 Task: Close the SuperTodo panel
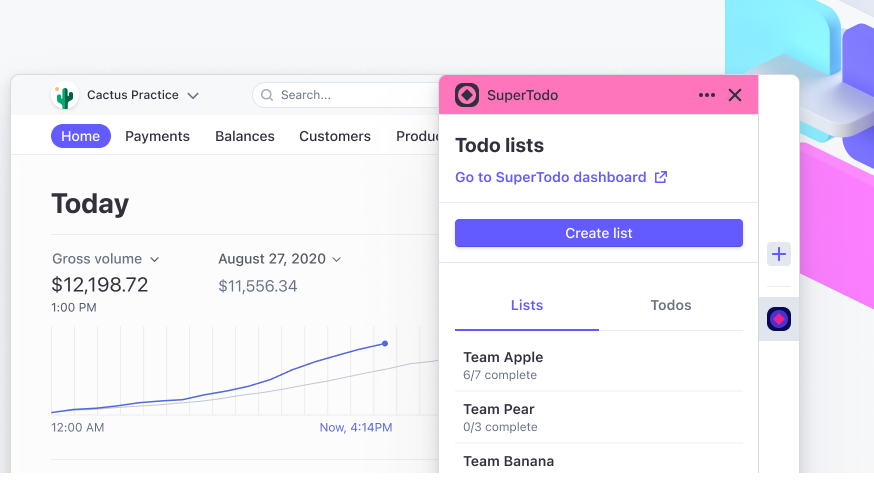click(735, 95)
